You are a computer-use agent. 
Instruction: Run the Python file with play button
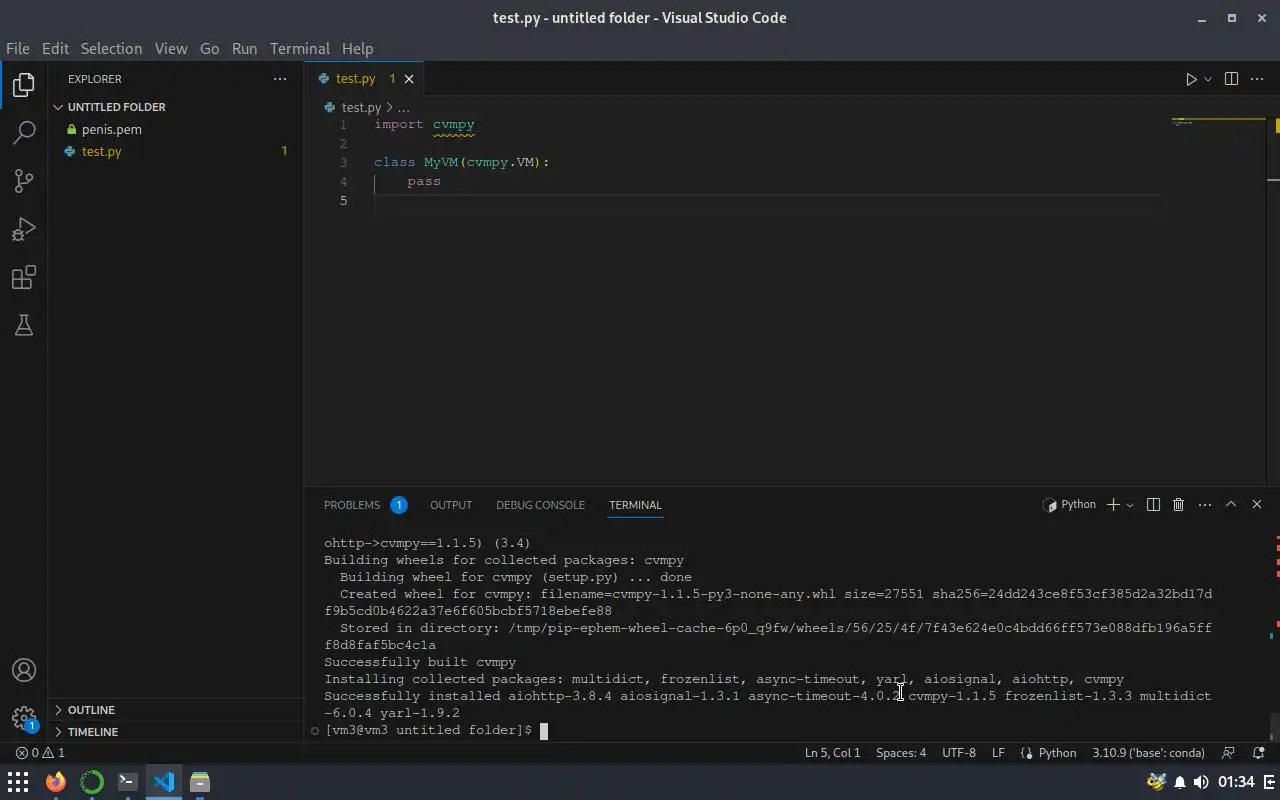pos(1191,79)
